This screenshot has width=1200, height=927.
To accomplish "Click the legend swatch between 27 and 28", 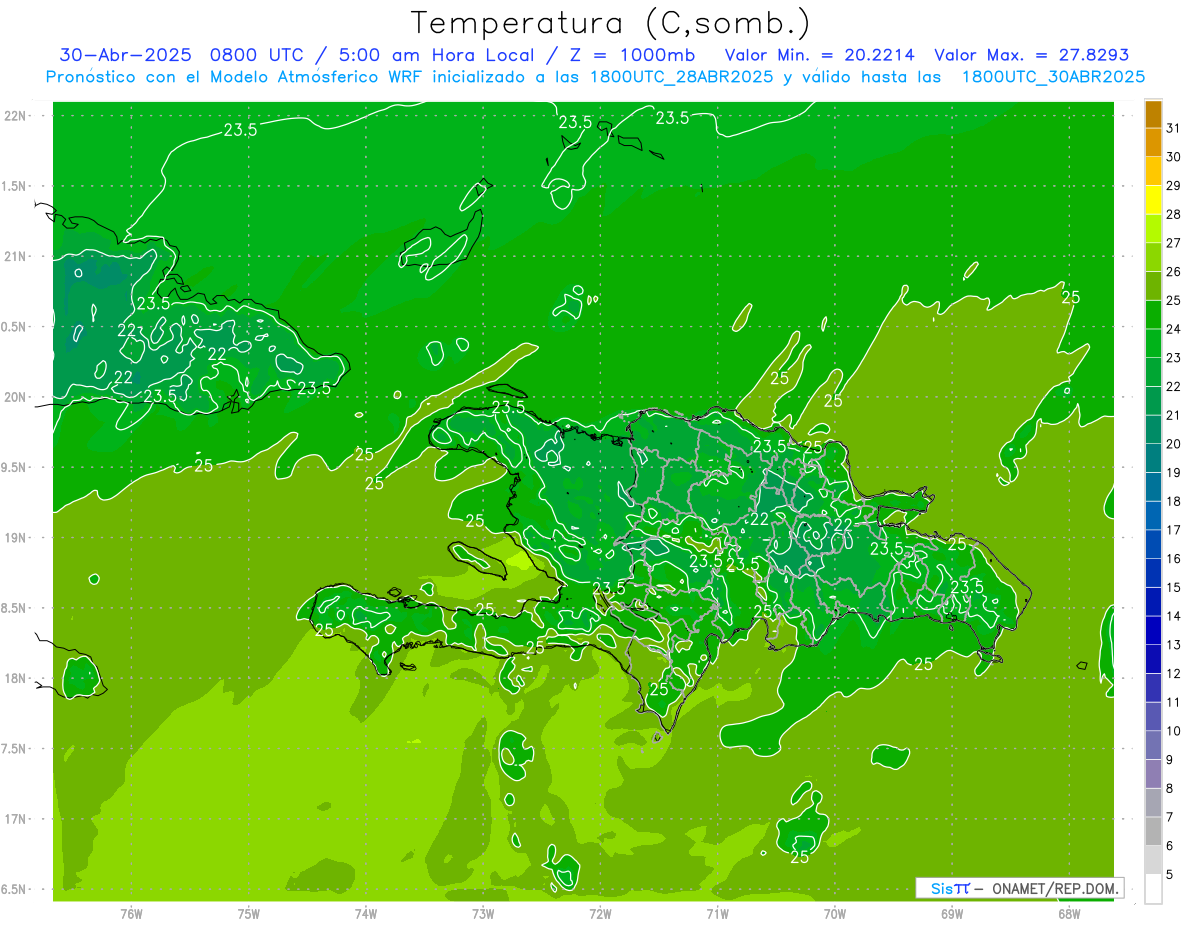I will [1153, 228].
